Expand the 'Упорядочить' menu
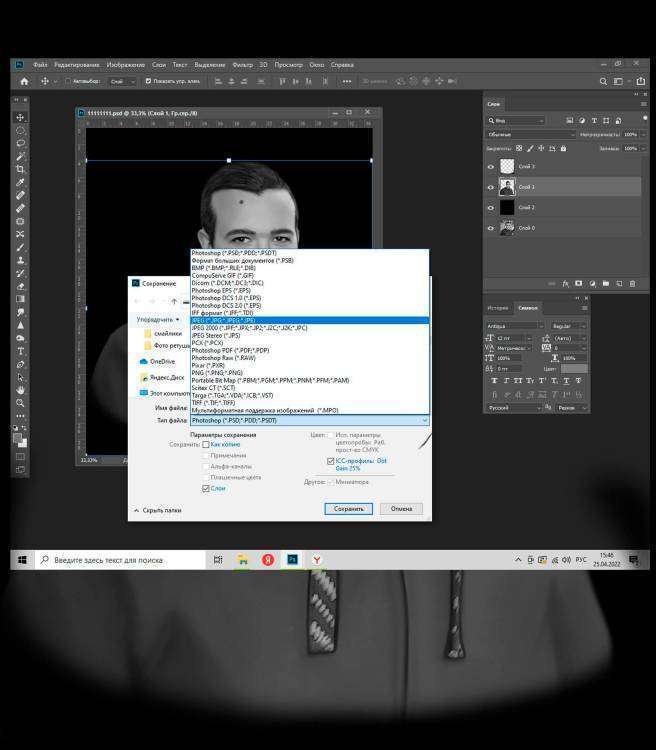Screen dimensions: 656x750 click(158, 320)
